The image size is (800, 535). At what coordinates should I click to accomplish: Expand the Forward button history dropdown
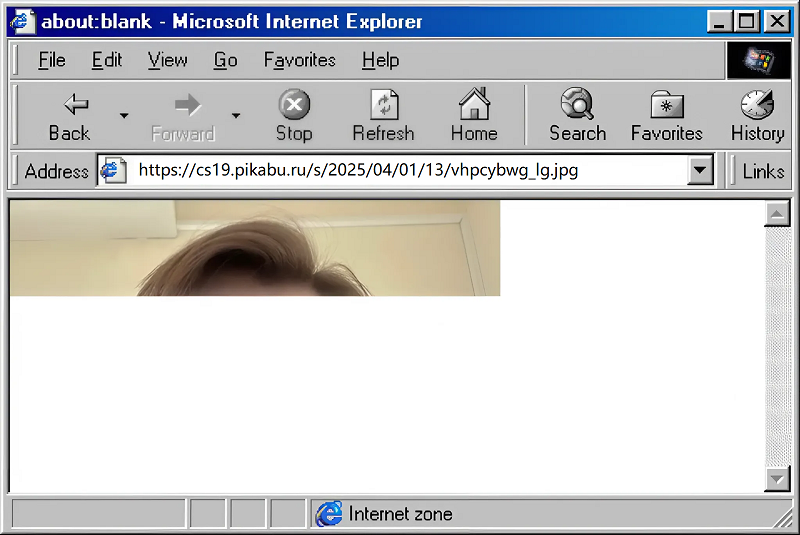[x=236, y=116]
